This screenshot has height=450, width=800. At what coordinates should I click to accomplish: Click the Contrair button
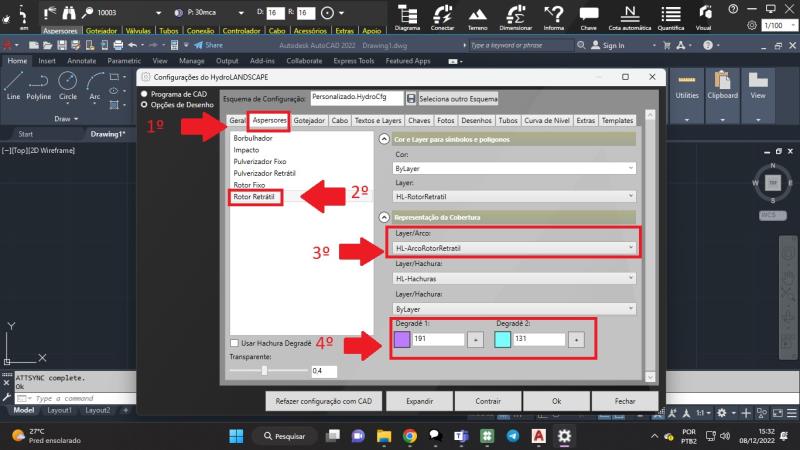point(488,401)
